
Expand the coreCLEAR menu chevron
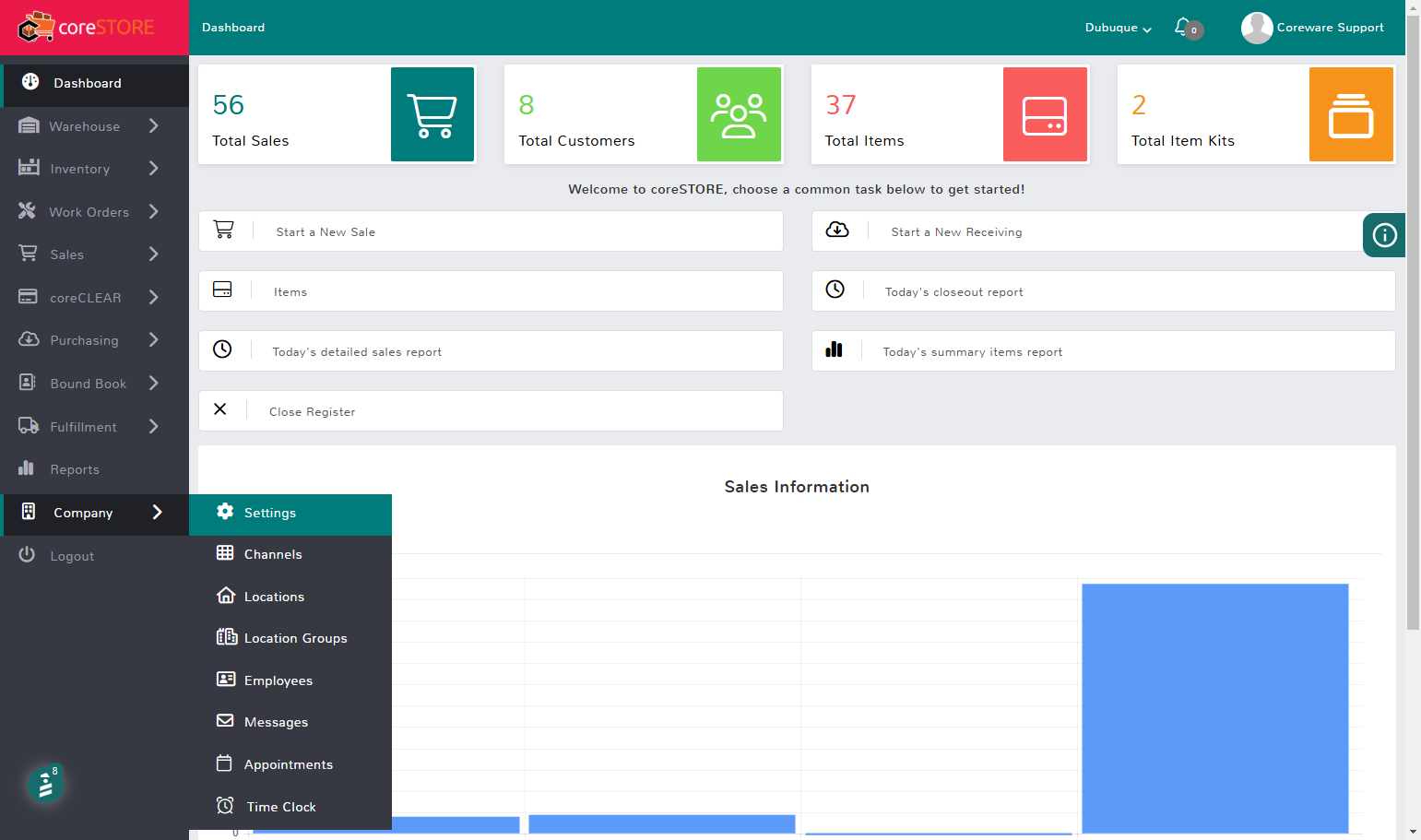pos(154,298)
